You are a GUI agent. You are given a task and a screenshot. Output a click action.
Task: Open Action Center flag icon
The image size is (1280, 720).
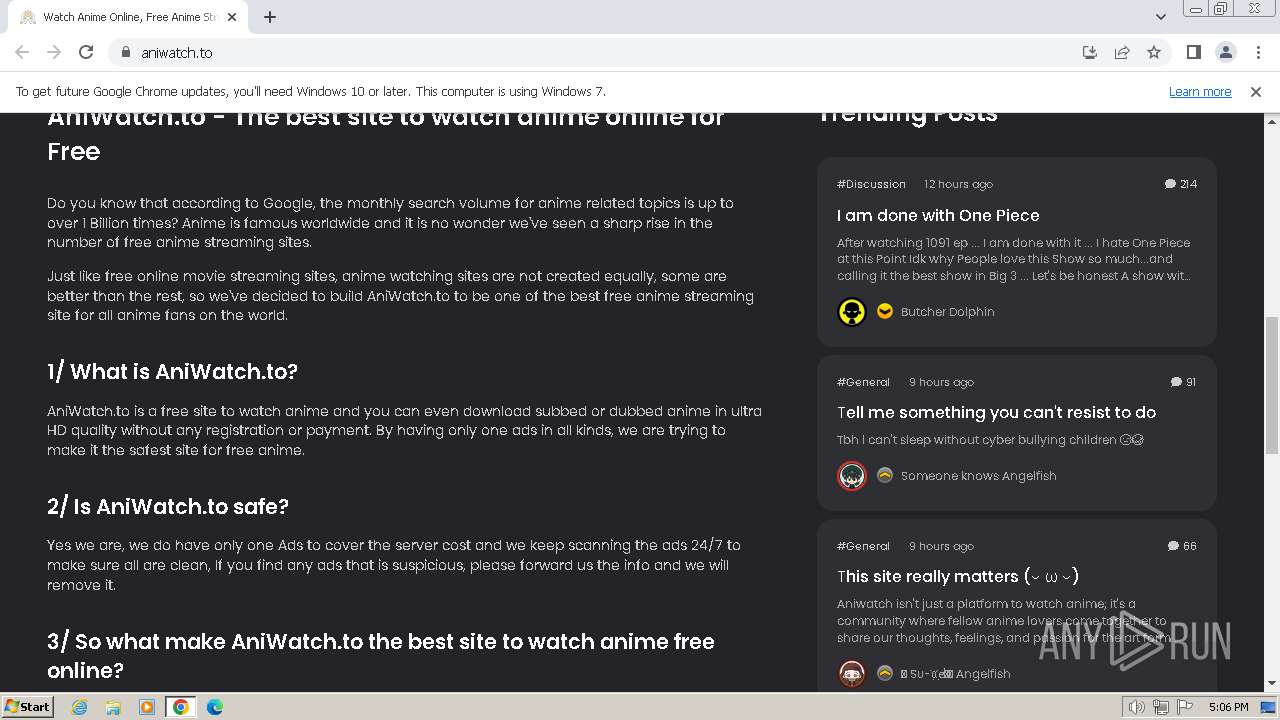pos(1183,707)
